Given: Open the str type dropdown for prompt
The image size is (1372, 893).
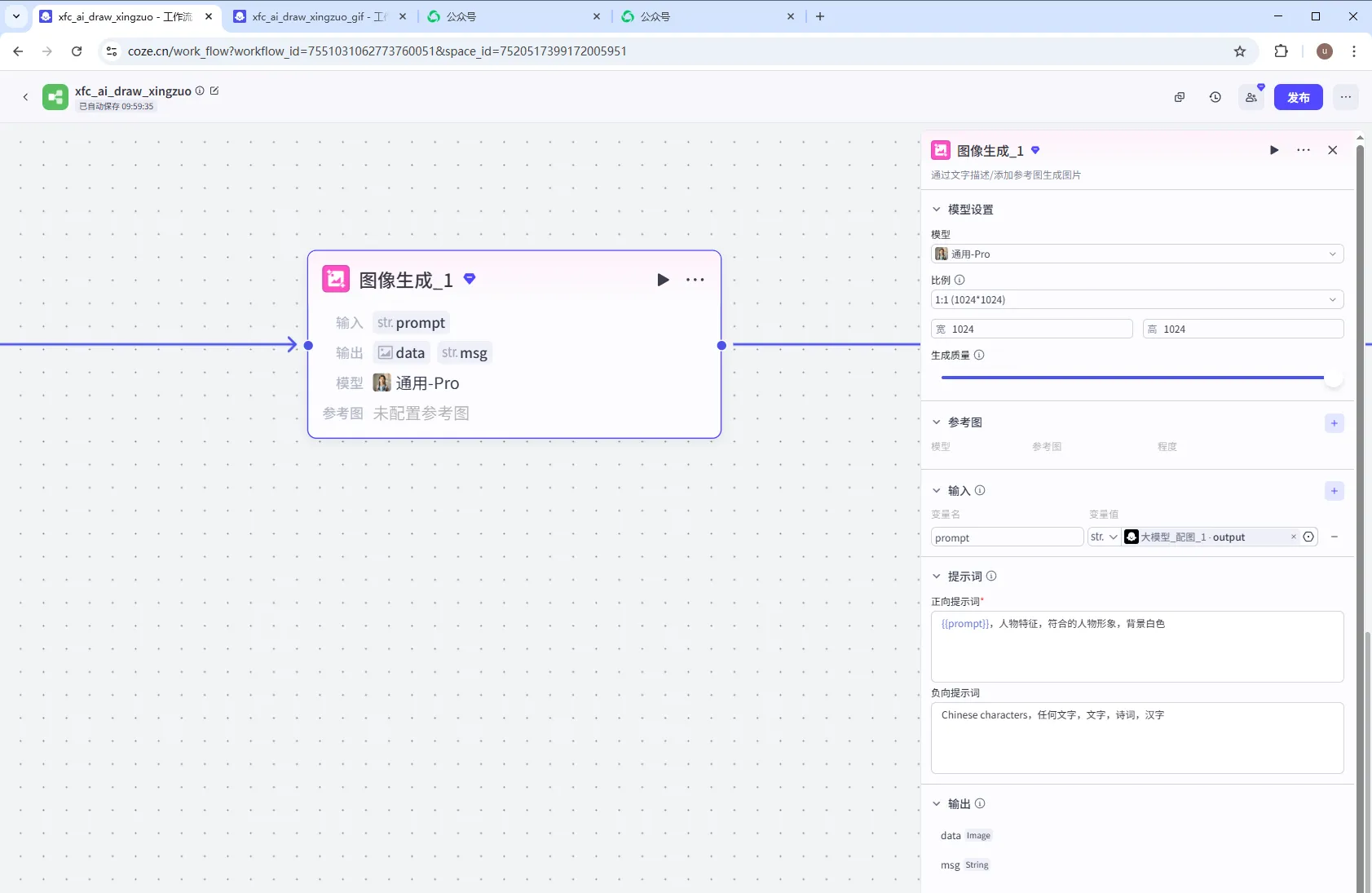Looking at the screenshot, I should (1103, 537).
